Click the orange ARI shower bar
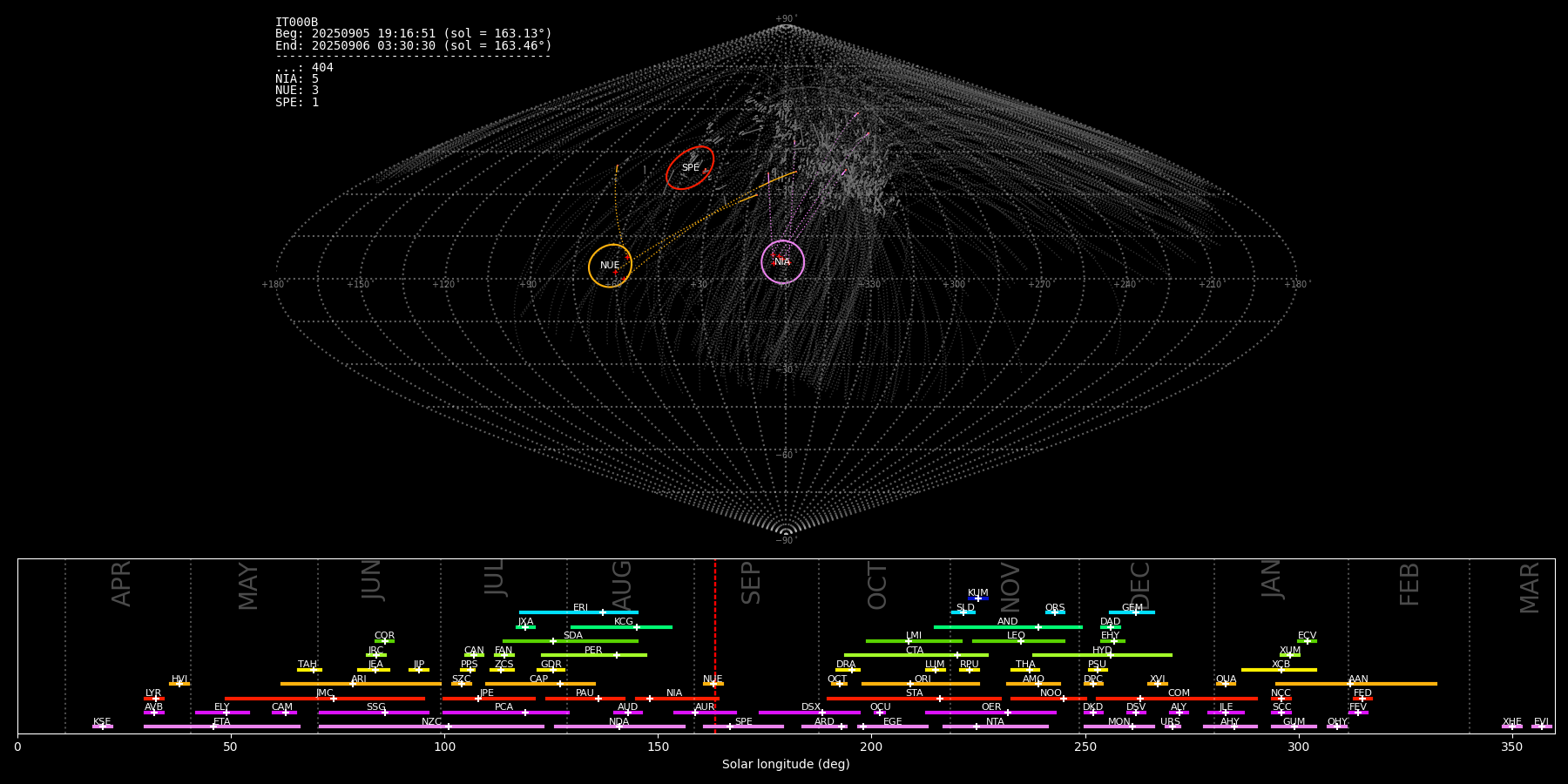1568x784 pixels. 361,684
